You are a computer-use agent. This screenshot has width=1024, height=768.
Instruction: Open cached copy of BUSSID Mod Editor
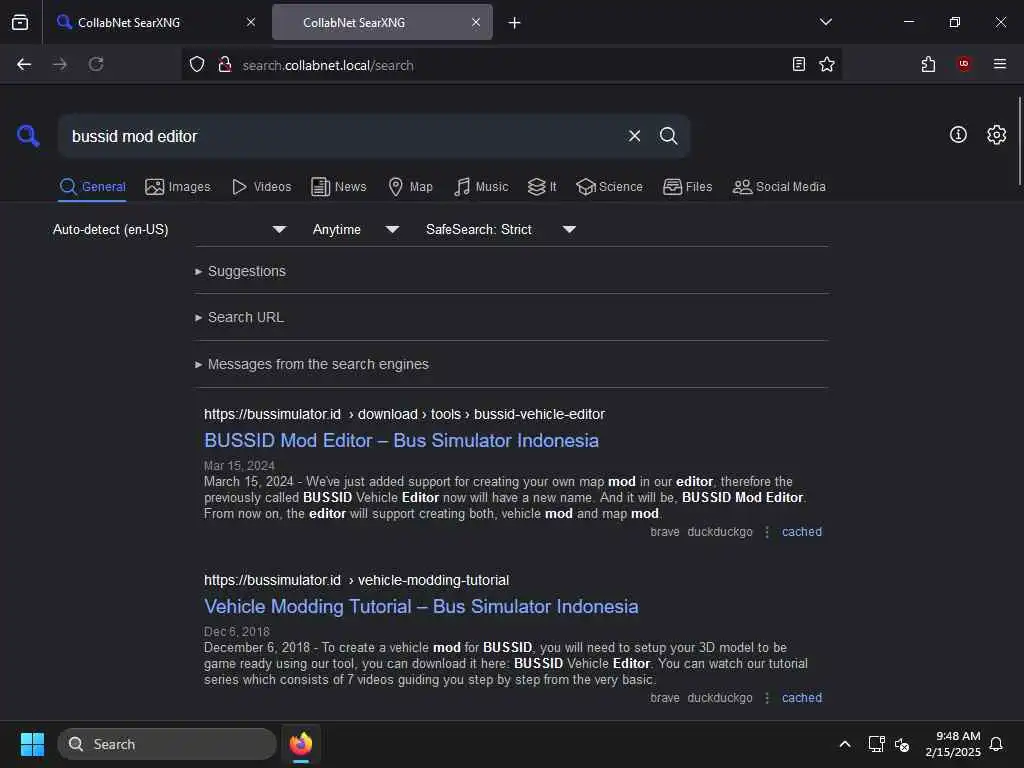pyautogui.click(x=801, y=532)
